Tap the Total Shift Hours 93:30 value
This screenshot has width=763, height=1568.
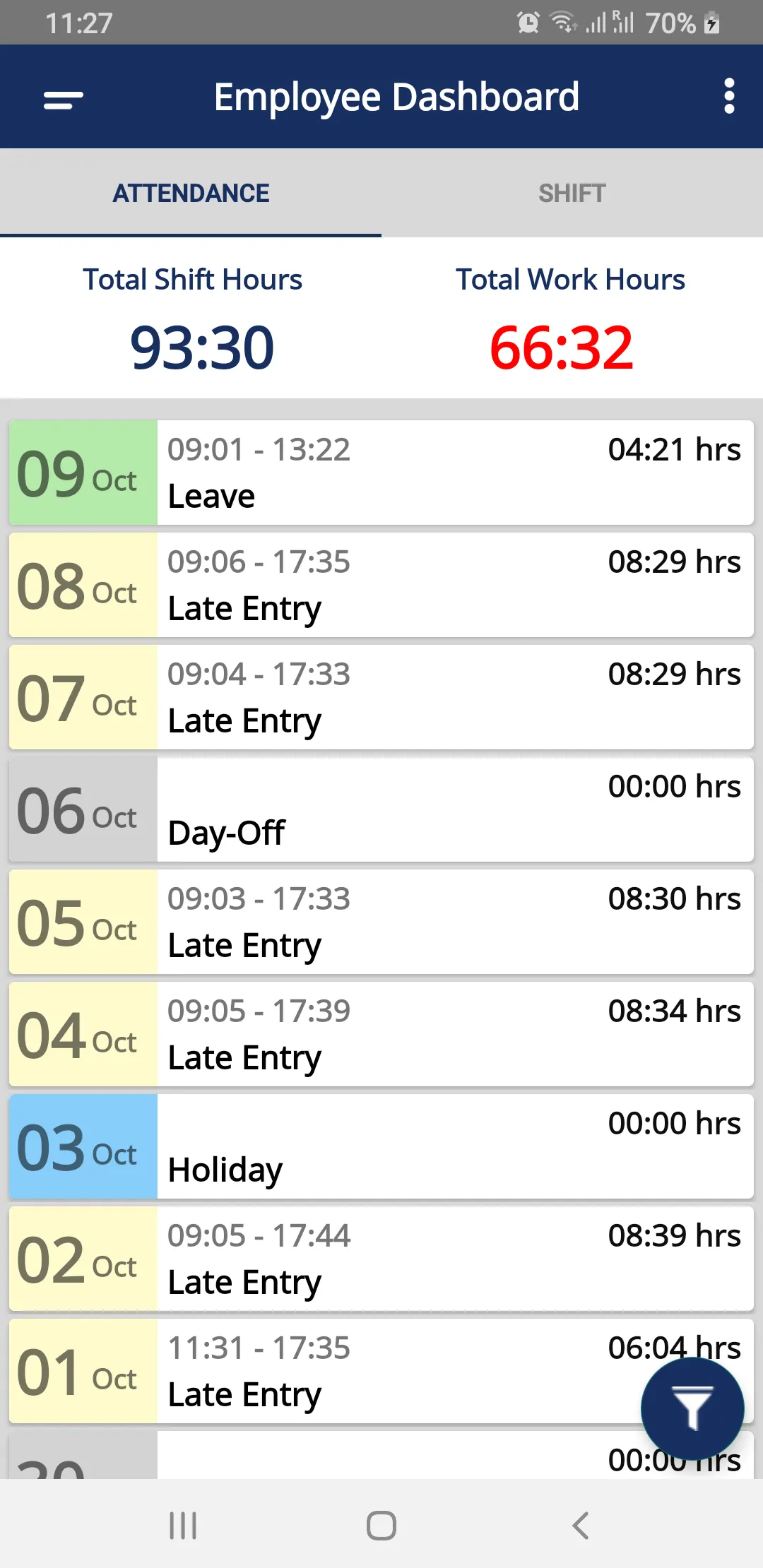(x=202, y=348)
